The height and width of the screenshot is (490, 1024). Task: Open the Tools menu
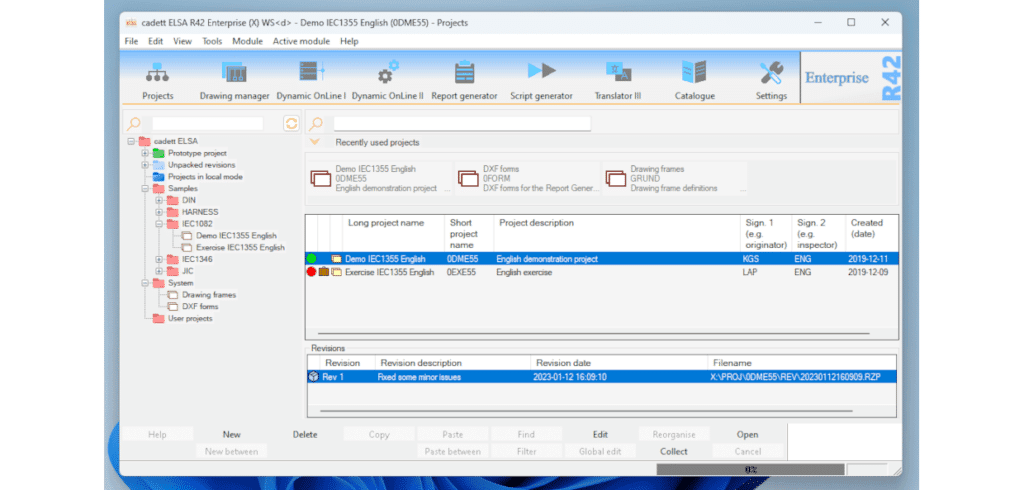pyautogui.click(x=212, y=41)
